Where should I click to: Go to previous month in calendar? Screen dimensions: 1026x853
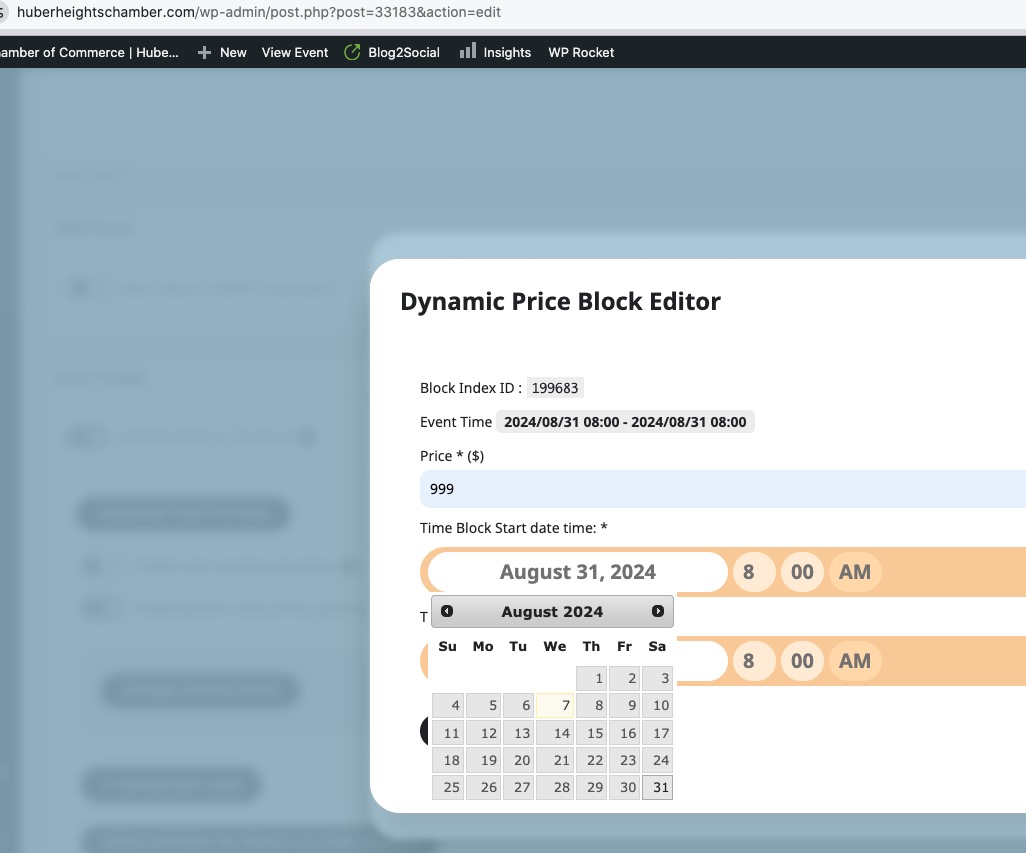tap(447, 611)
